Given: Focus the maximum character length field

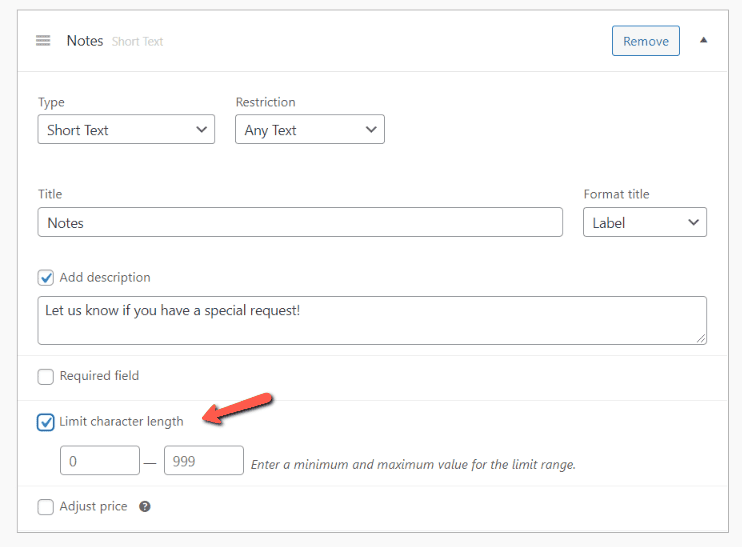Looking at the screenshot, I should (x=204, y=461).
